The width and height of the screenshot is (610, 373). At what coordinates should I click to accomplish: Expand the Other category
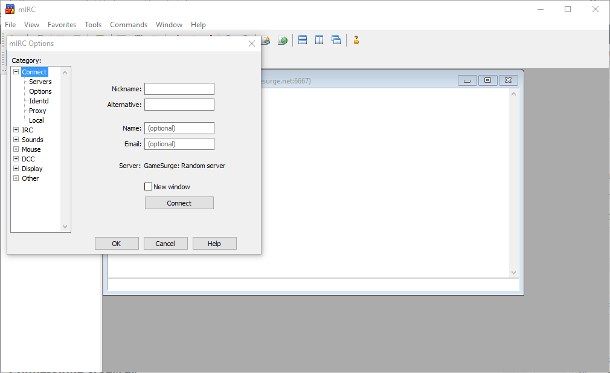16,178
